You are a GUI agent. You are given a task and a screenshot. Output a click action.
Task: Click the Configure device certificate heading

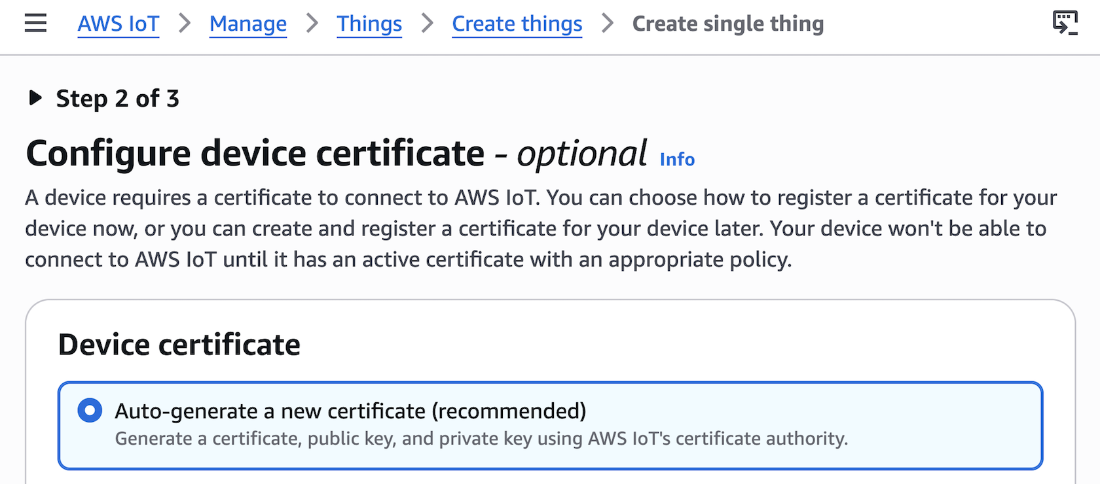tap(336, 154)
